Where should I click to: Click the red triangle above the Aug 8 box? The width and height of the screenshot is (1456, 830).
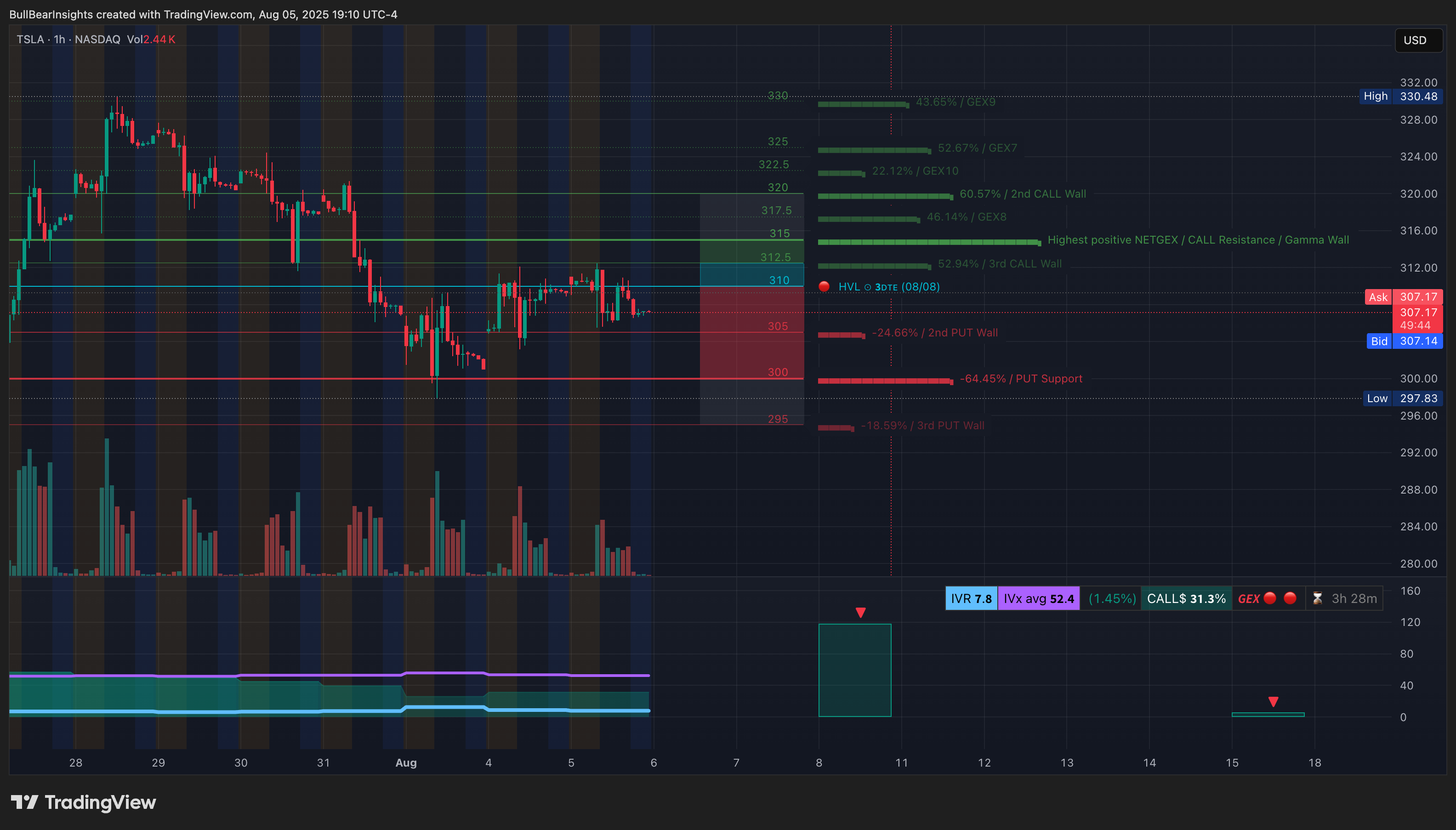click(x=861, y=613)
